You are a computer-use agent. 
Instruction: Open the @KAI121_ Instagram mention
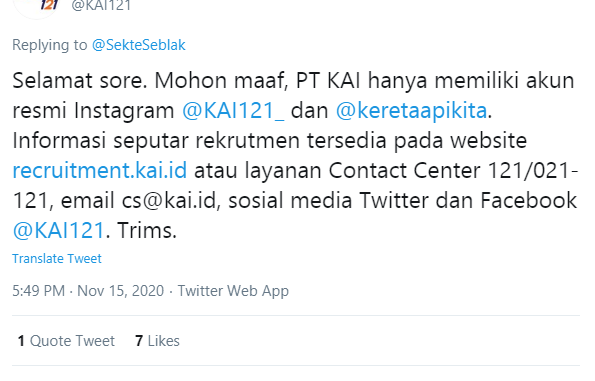(233, 111)
